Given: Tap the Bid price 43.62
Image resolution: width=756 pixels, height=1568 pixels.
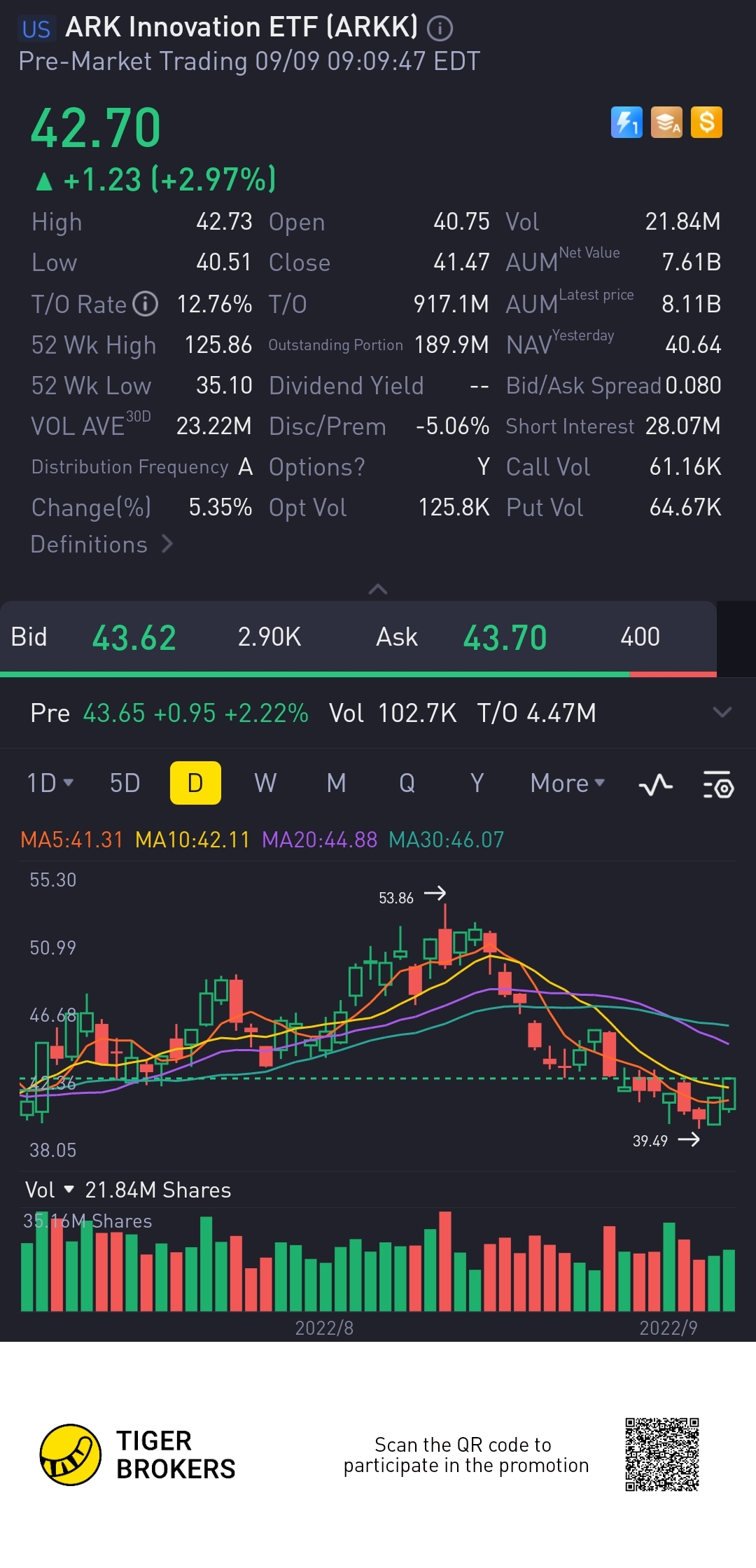Looking at the screenshot, I should pos(134,637).
